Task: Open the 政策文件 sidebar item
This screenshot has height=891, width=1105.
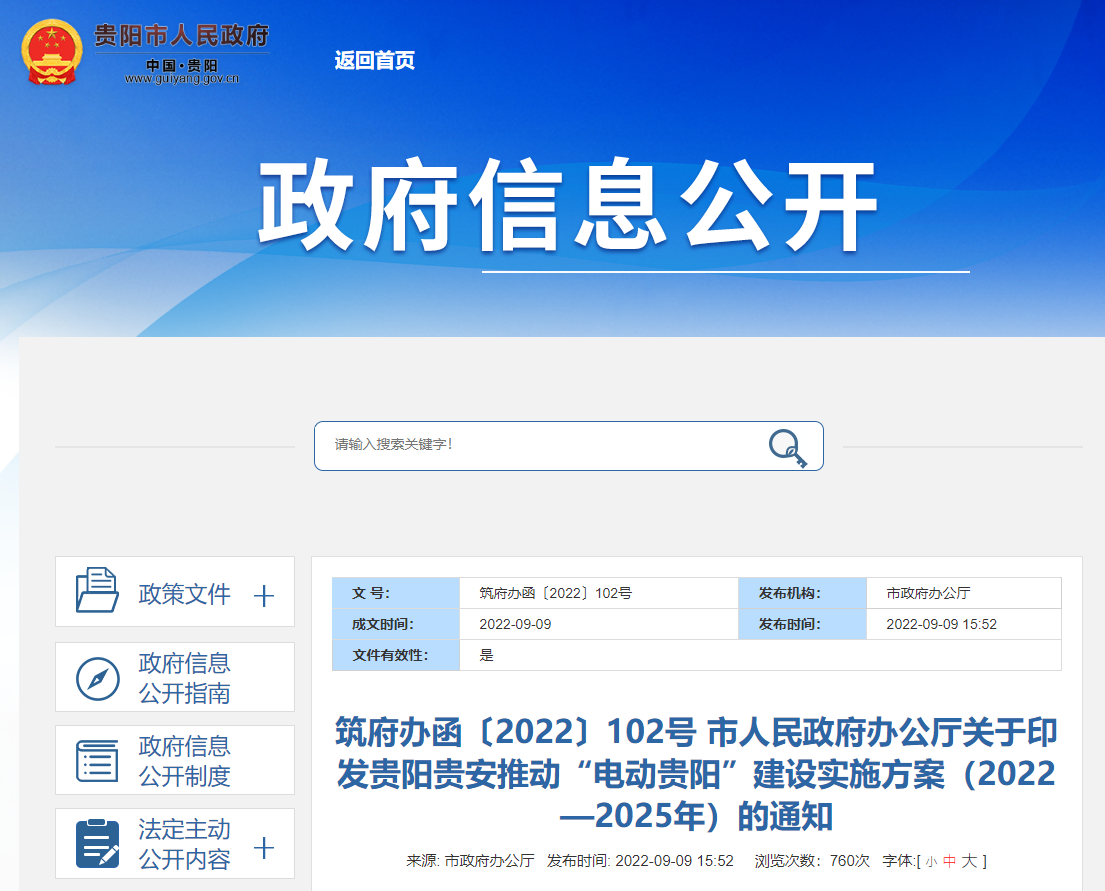Action: [x=185, y=594]
